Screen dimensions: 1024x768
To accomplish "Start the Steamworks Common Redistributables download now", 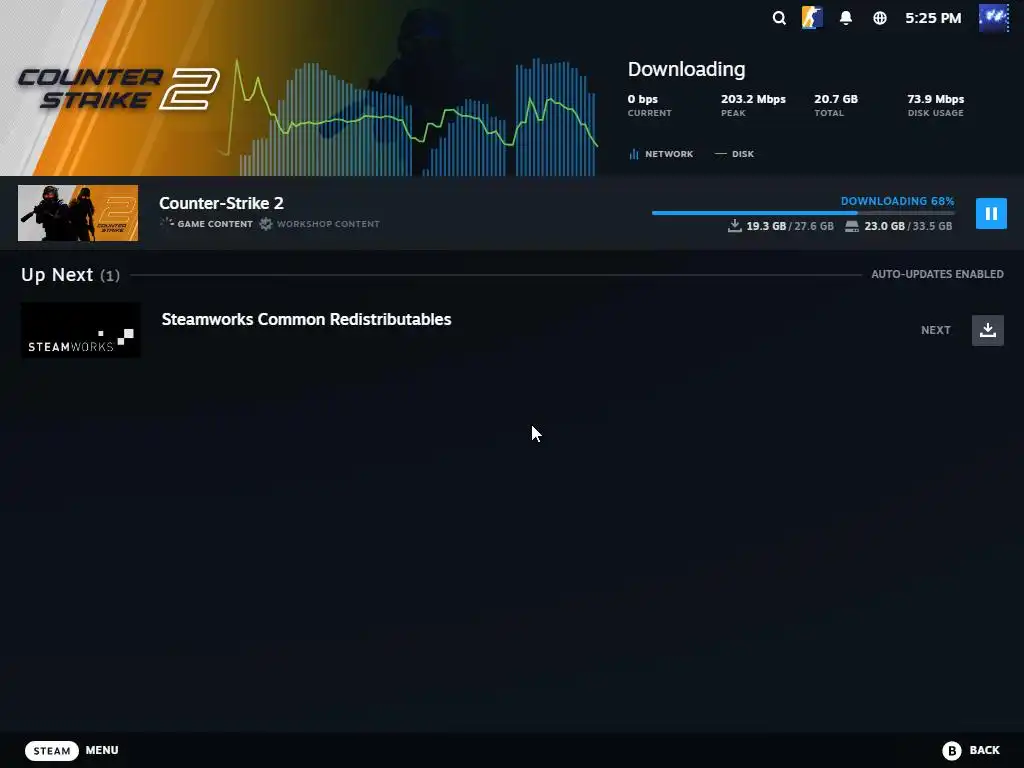I will [987, 330].
